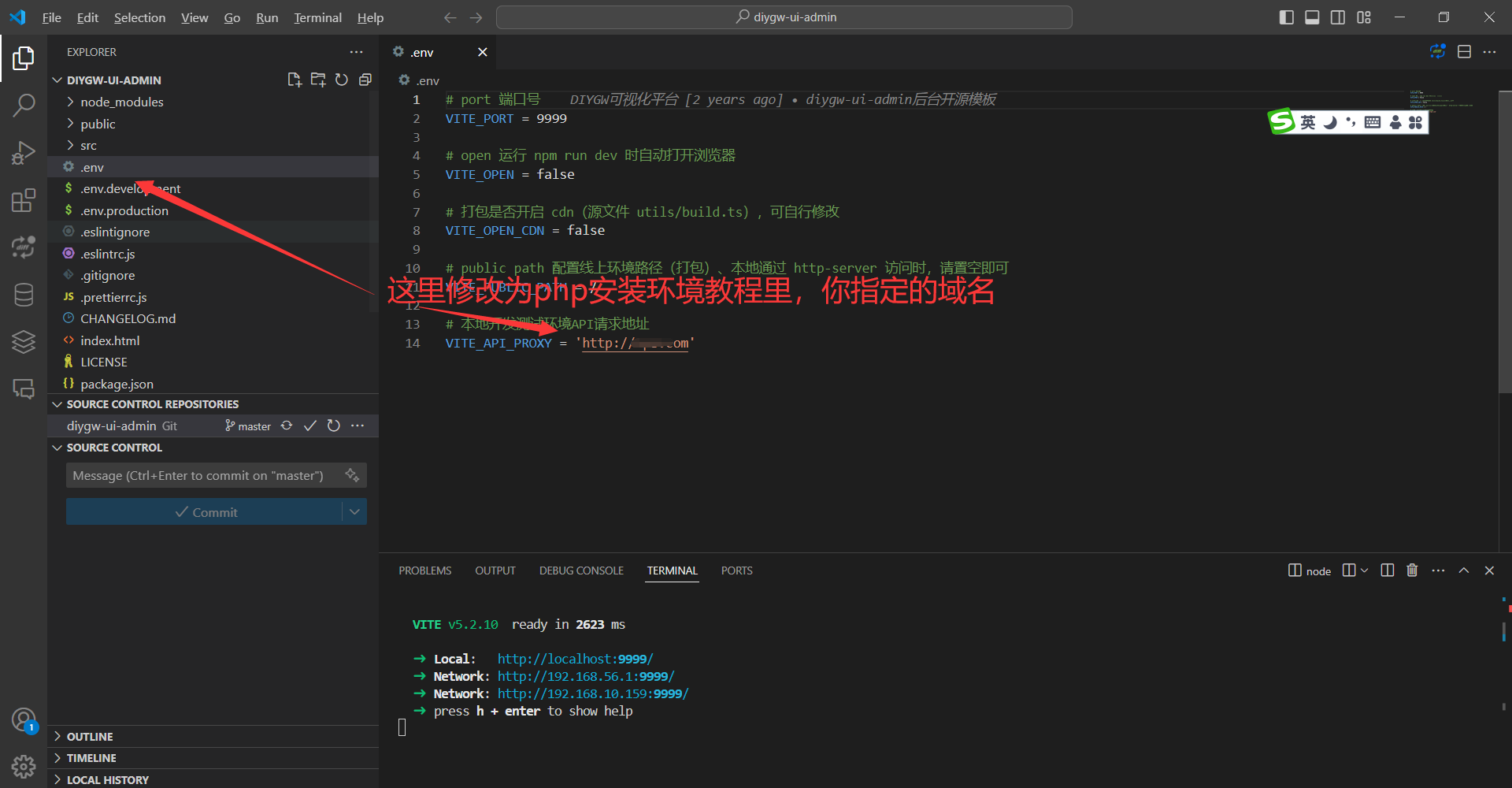Viewport: 1512px width, 788px height.
Task: Open the Explorer view in activity bar
Action: pos(24,58)
